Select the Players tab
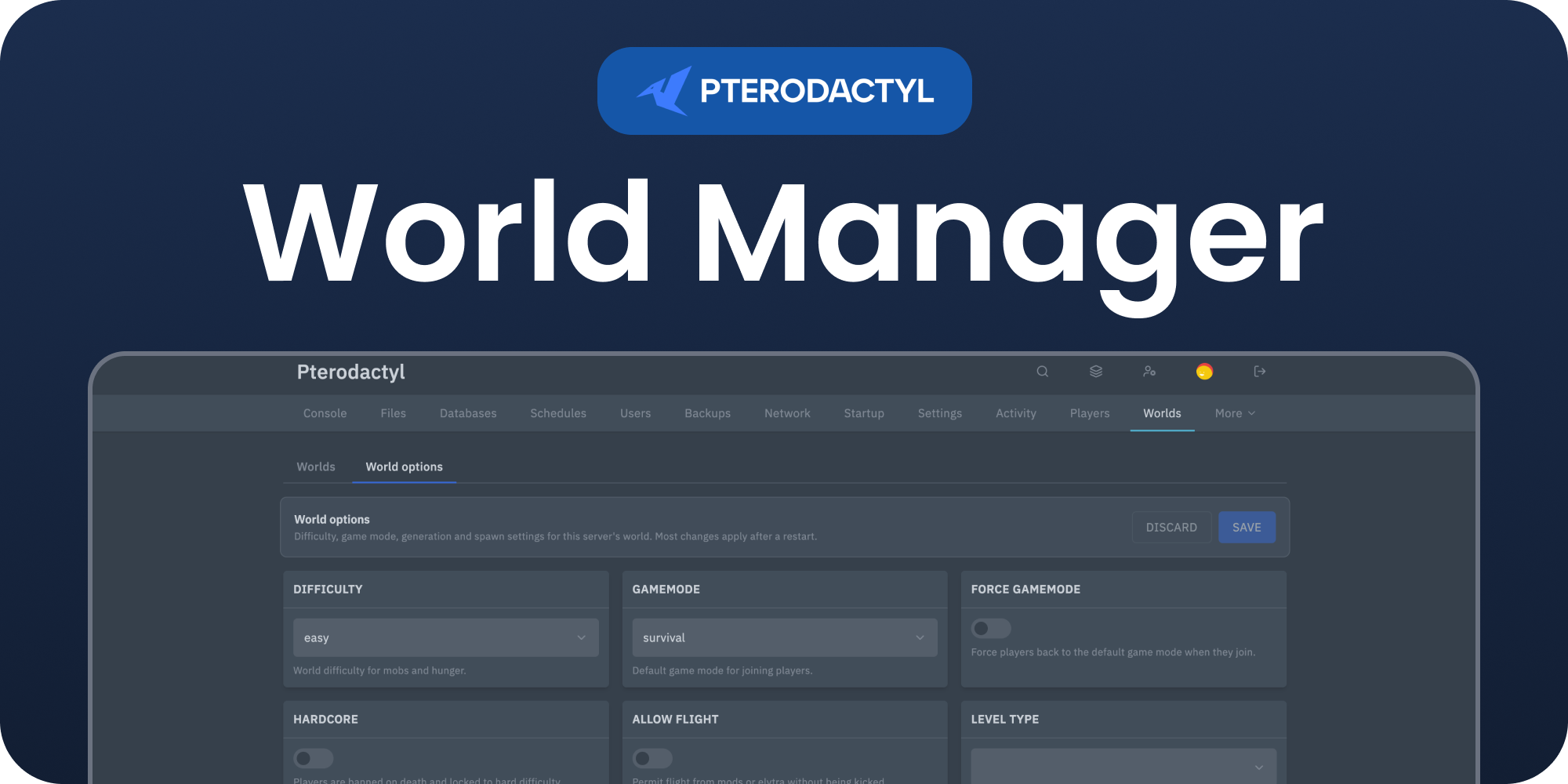The image size is (1568, 784). [1090, 413]
